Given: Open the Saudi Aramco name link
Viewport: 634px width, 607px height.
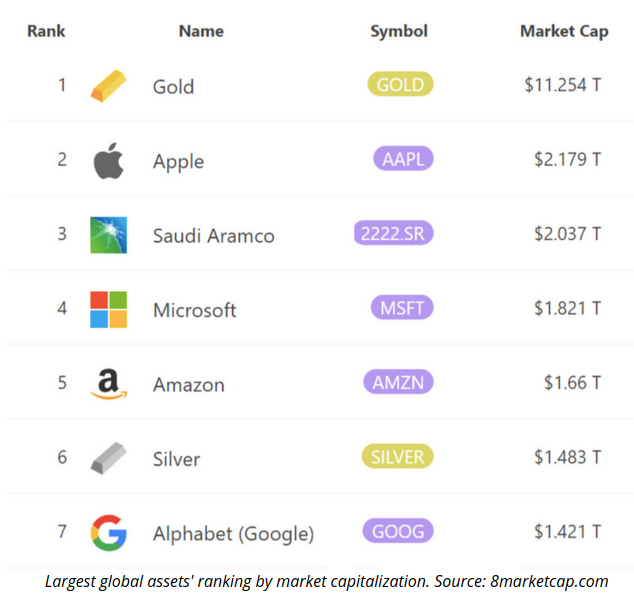Looking at the screenshot, I should [214, 236].
